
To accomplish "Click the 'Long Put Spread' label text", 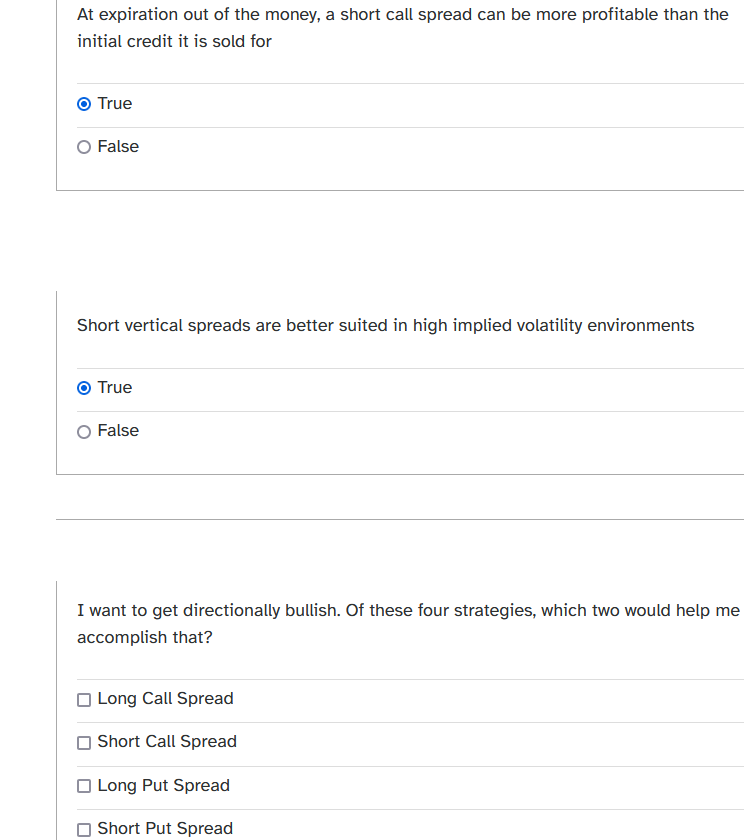I will pos(163,786).
